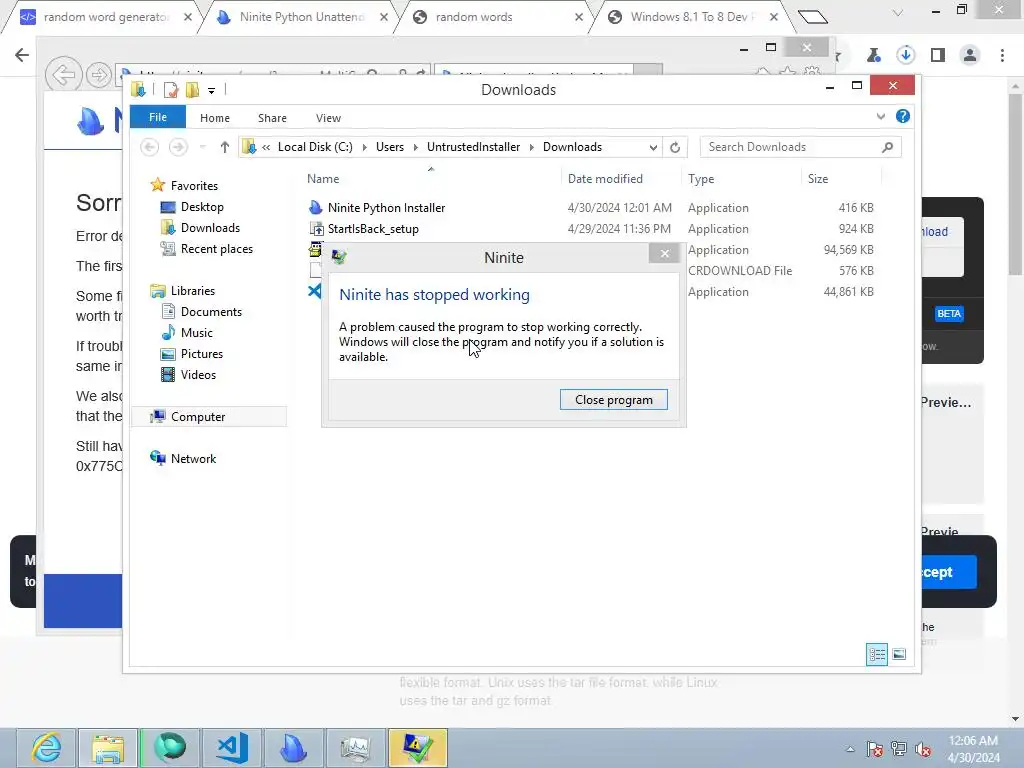Select UntrustedInstaller breadcrumb segment

(473, 147)
